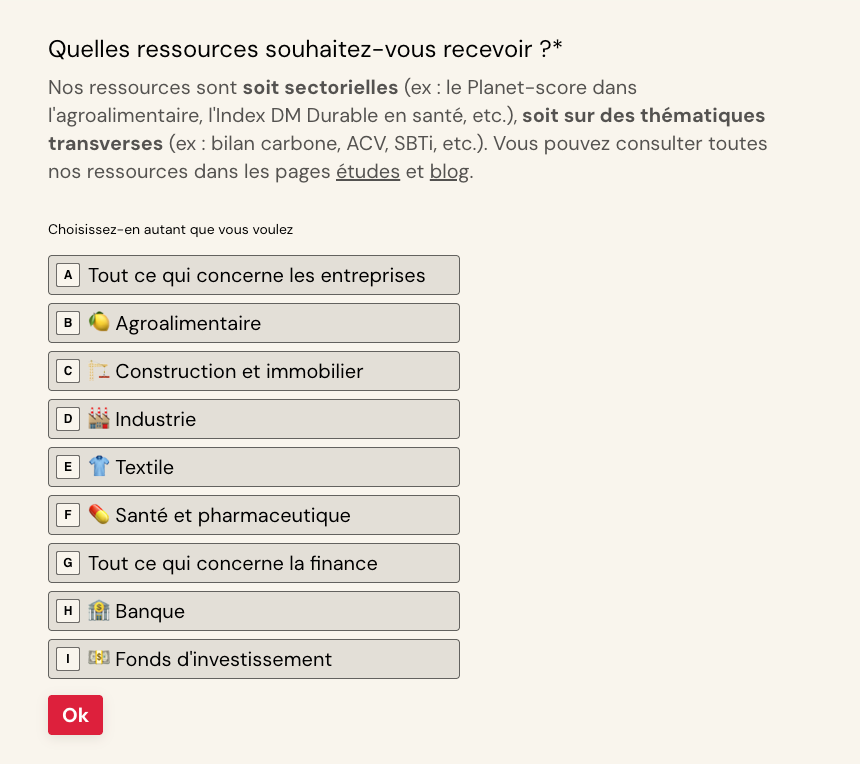The image size is (860, 764).
Task: Click the t-shirt emoji beside Textile
Action: click(x=99, y=466)
